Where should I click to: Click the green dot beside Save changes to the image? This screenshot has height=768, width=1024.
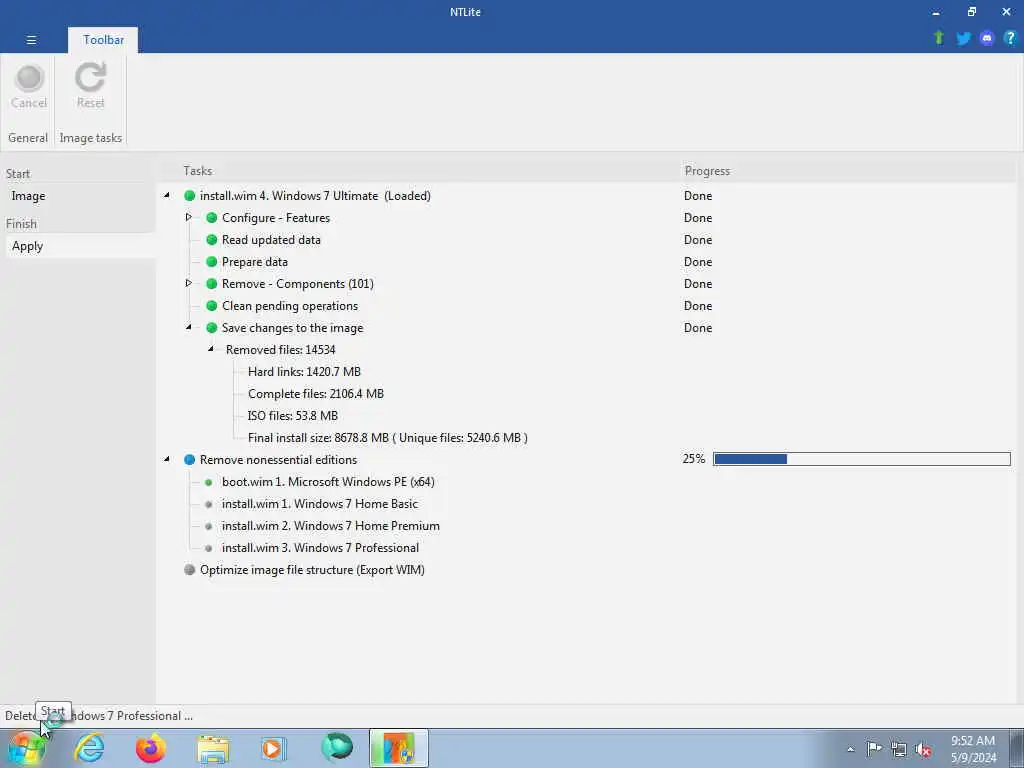click(212, 328)
